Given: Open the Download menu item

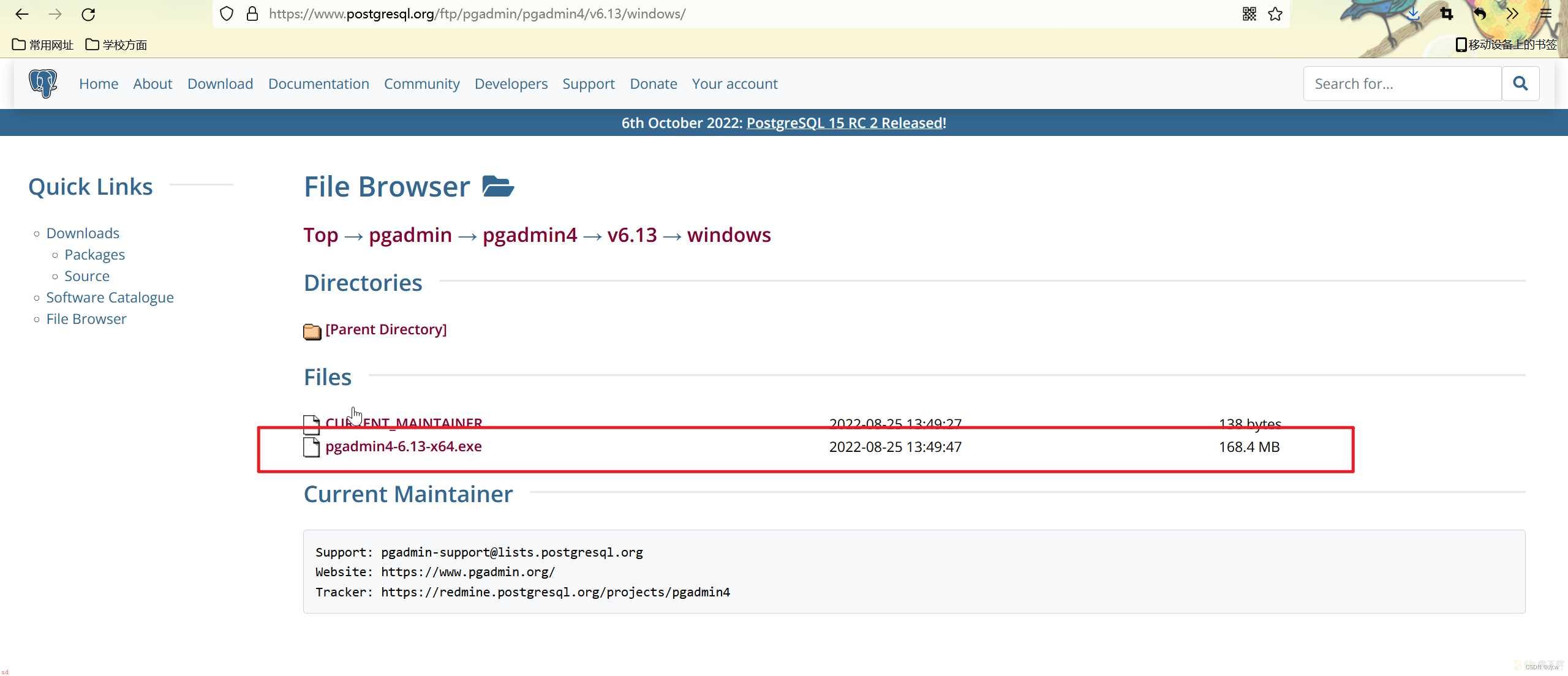Looking at the screenshot, I should 220,84.
